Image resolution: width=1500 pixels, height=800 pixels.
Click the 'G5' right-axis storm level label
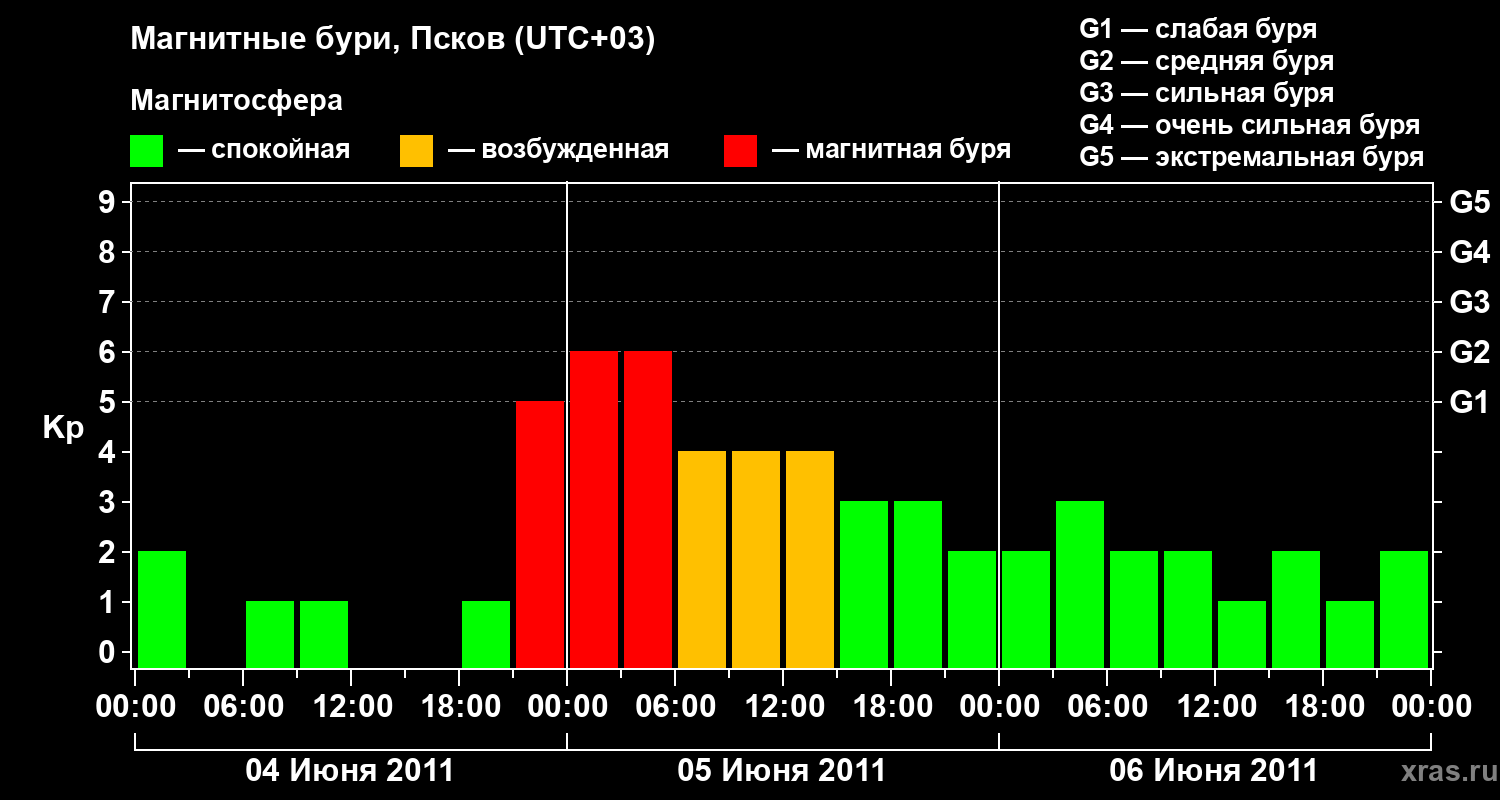click(1470, 202)
